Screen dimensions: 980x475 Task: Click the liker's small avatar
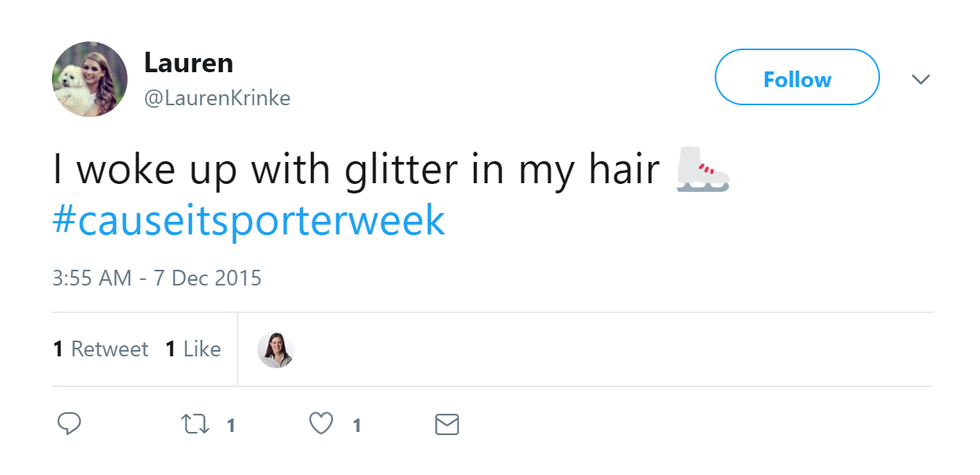pos(276,349)
